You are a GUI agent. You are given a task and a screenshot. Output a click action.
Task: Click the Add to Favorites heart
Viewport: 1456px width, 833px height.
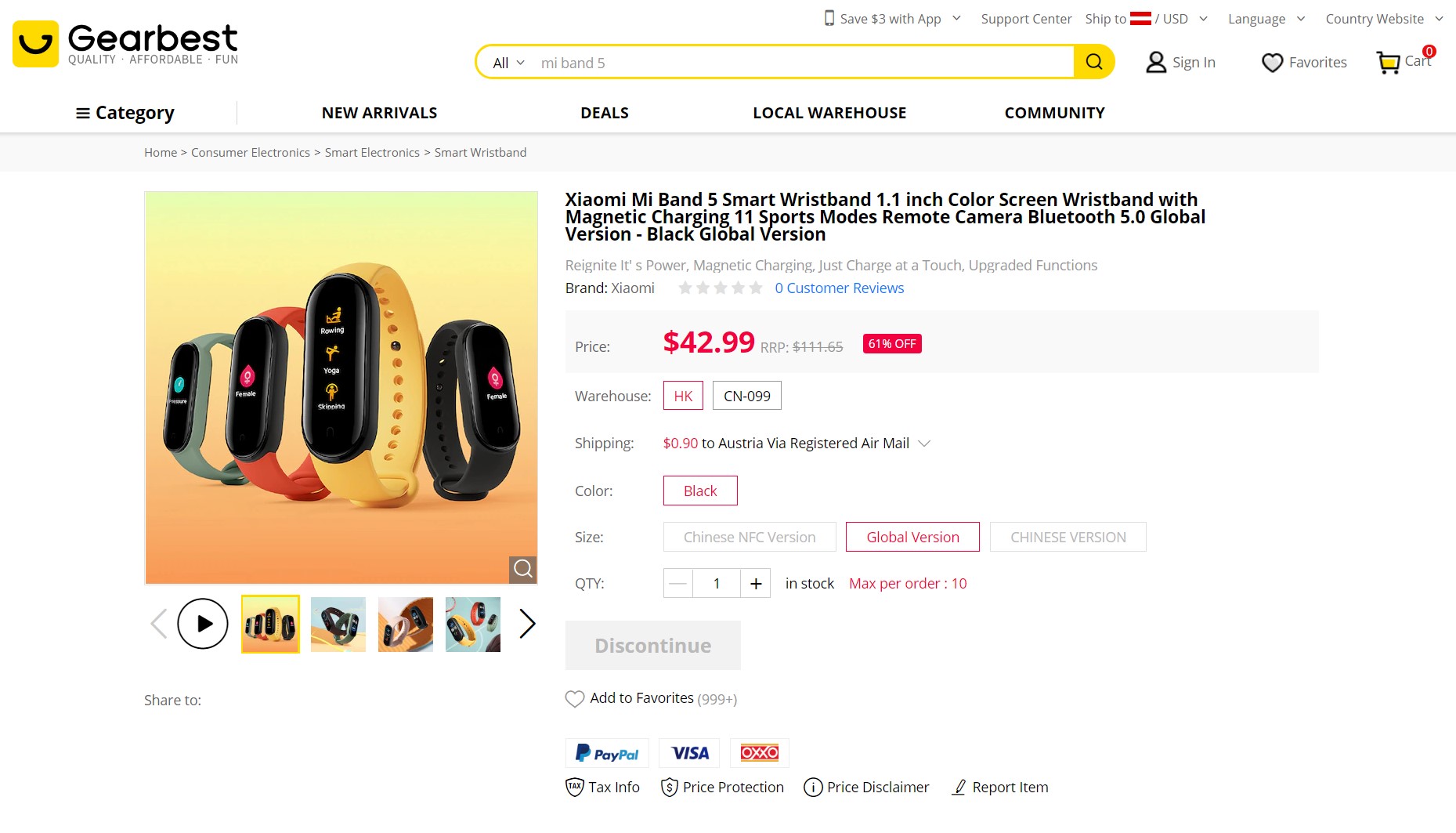[575, 699]
